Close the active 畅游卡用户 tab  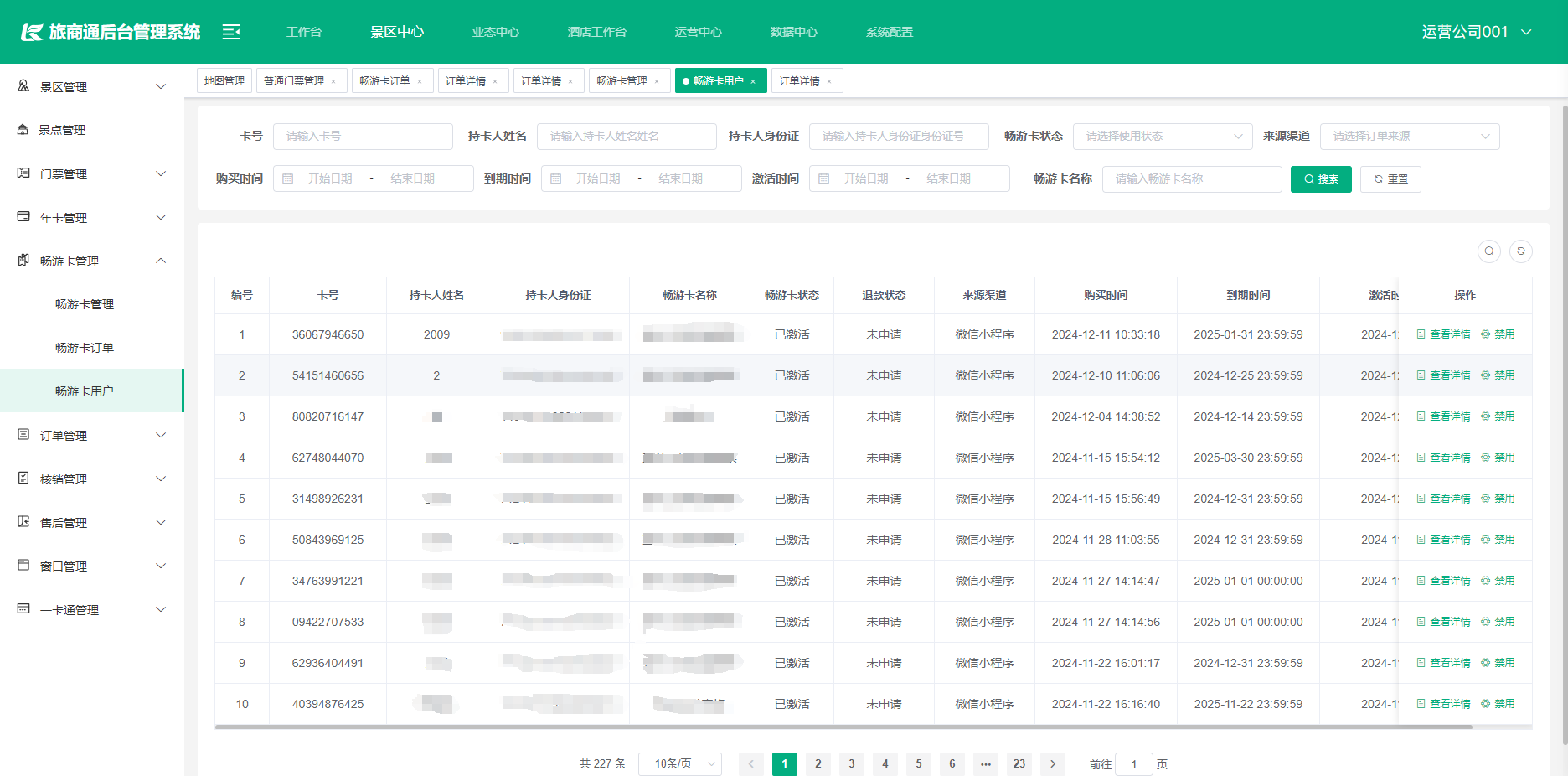tap(753, 81)
